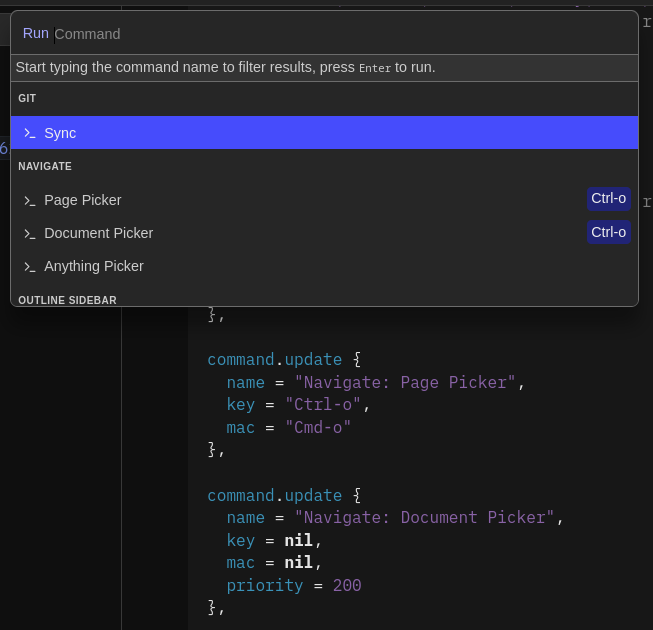Place cursor in "Navigate: Page Picker" string
Image resolution: width=653 pixels, height=630 pixels.
point(405,382)
